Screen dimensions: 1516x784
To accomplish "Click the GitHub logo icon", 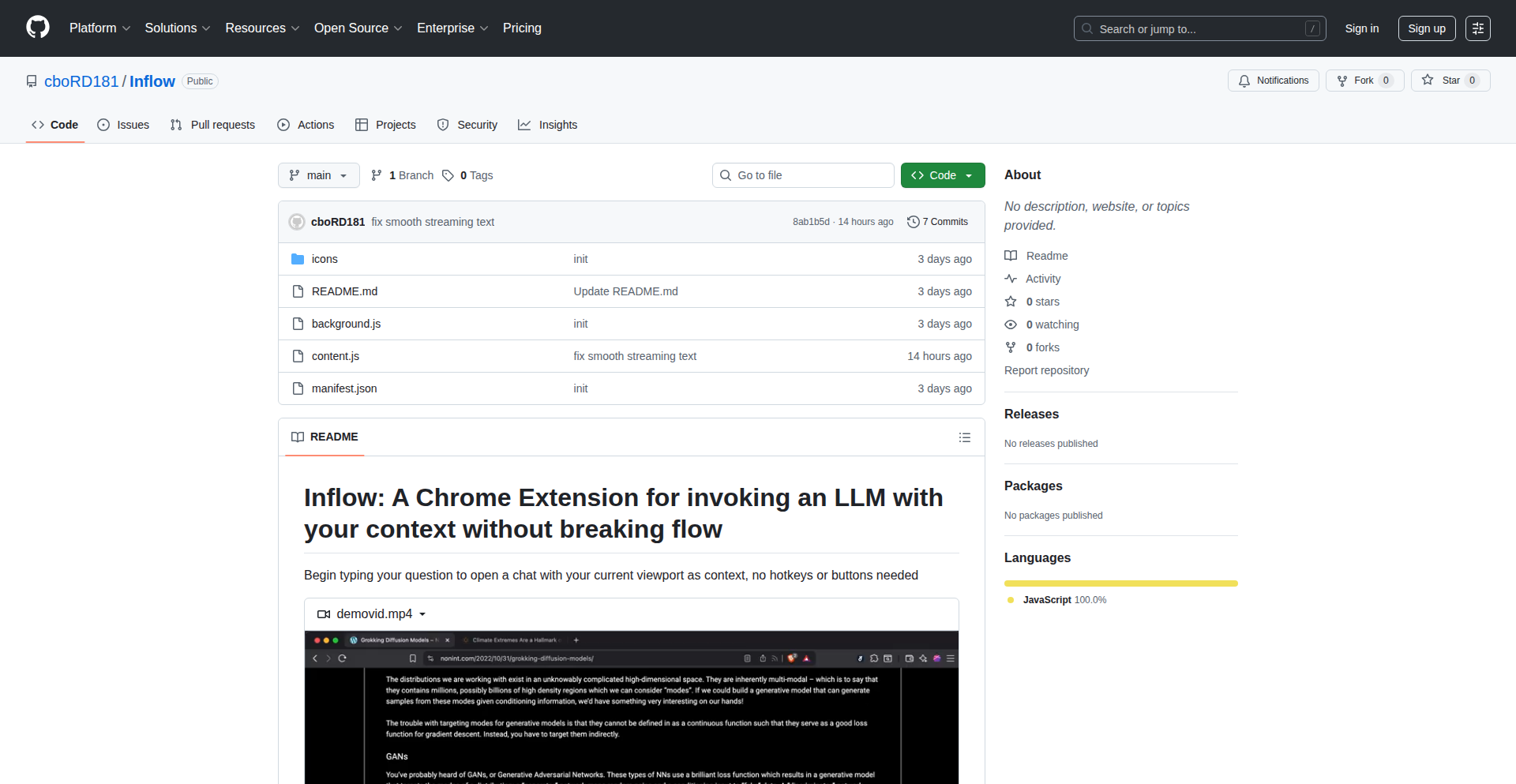I will coord(38,28).
